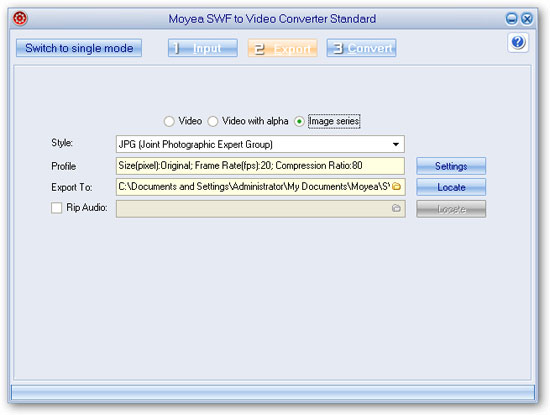The height and width of the screenshot is (415, 550).
Task: Click the blue Locate button for export path
Action: pos(451,187)
